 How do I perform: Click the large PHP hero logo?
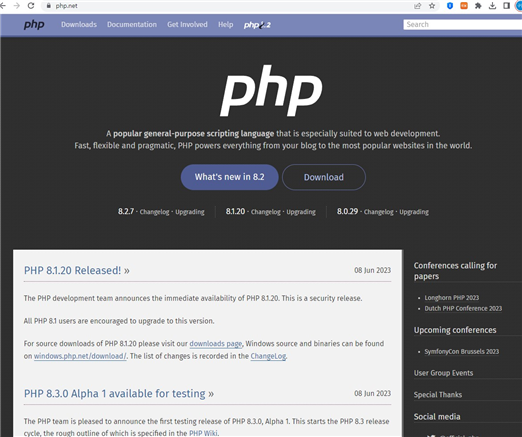coord(271,91)
